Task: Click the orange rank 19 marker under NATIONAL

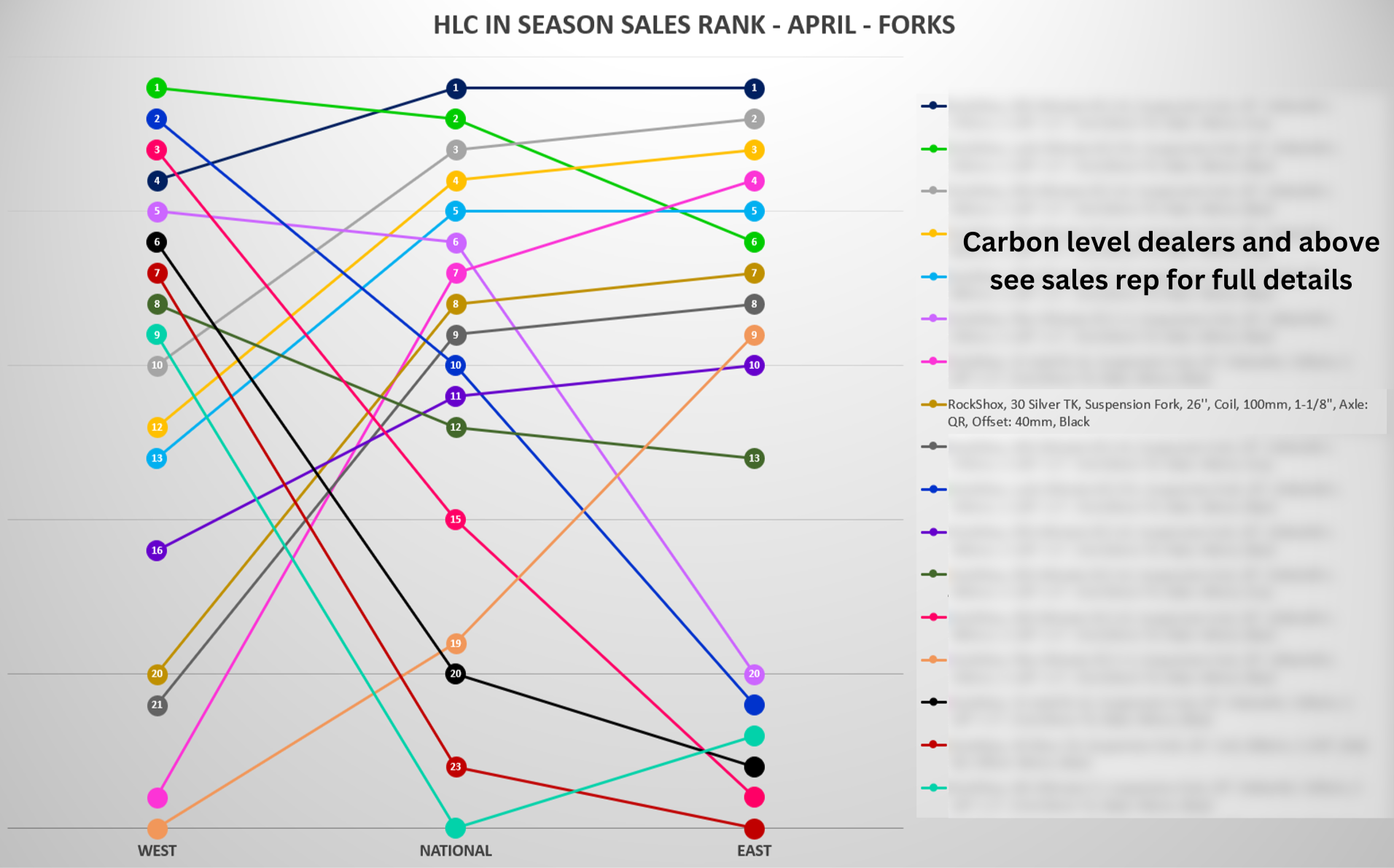Action: click(x=456, y=644)
